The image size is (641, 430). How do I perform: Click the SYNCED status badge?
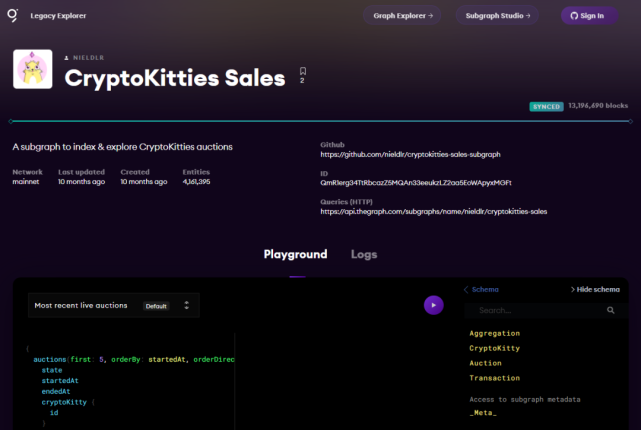click(x=545, y=105)
